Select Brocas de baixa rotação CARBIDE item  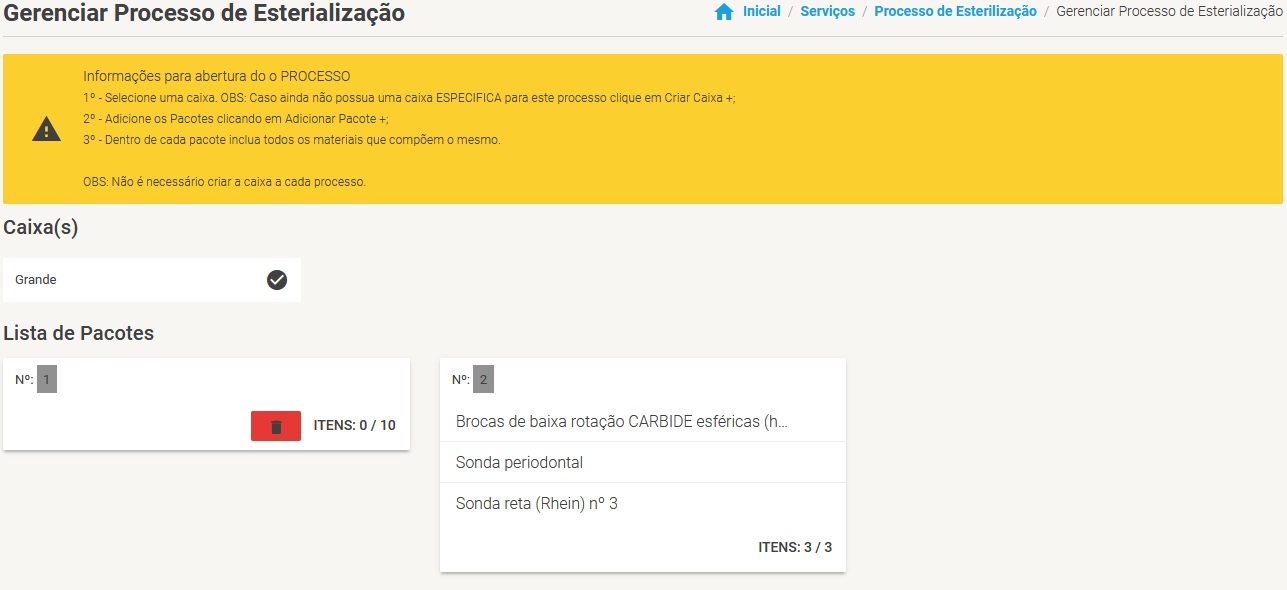click(621, 422)
